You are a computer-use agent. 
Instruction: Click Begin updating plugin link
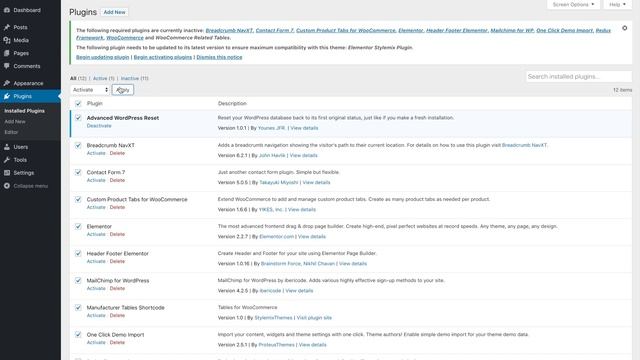102,57
